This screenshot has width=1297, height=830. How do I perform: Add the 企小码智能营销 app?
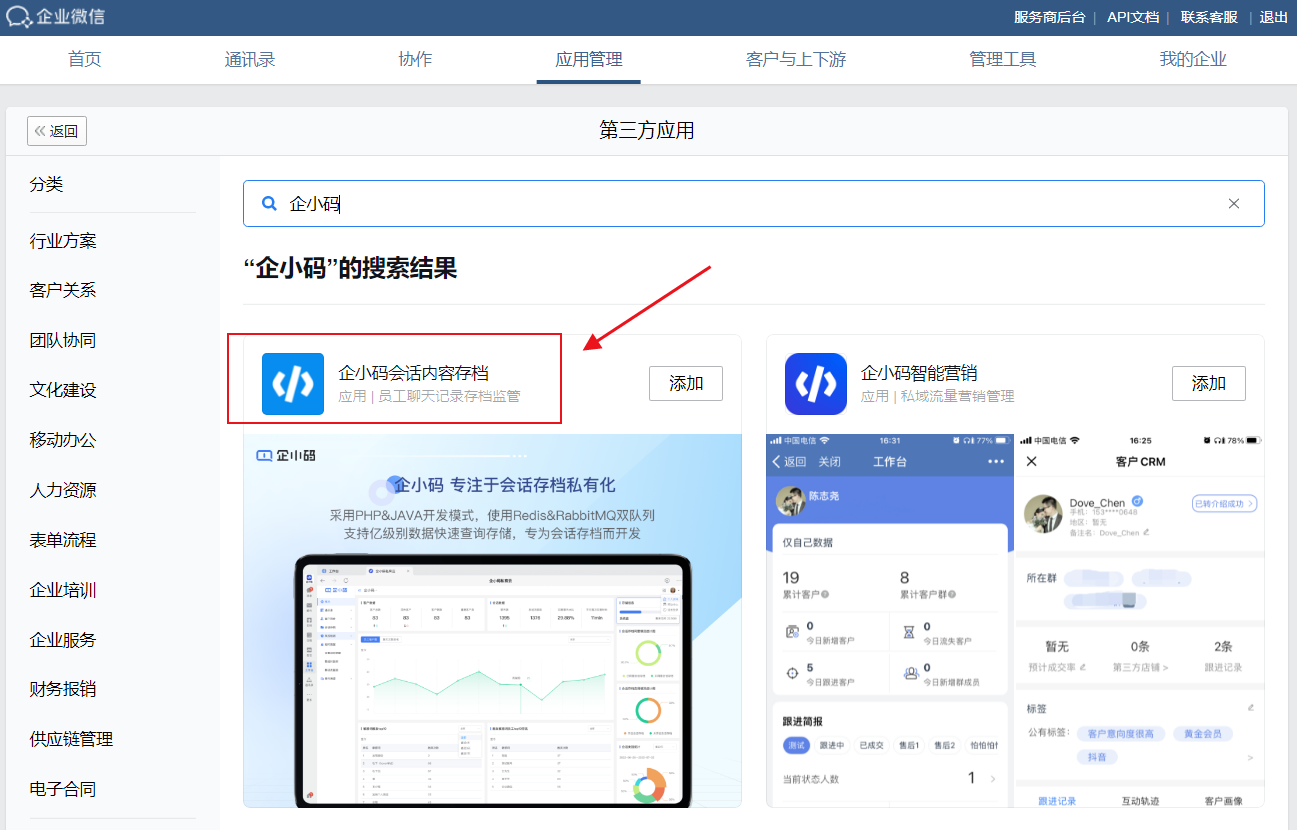(1209, 383)
